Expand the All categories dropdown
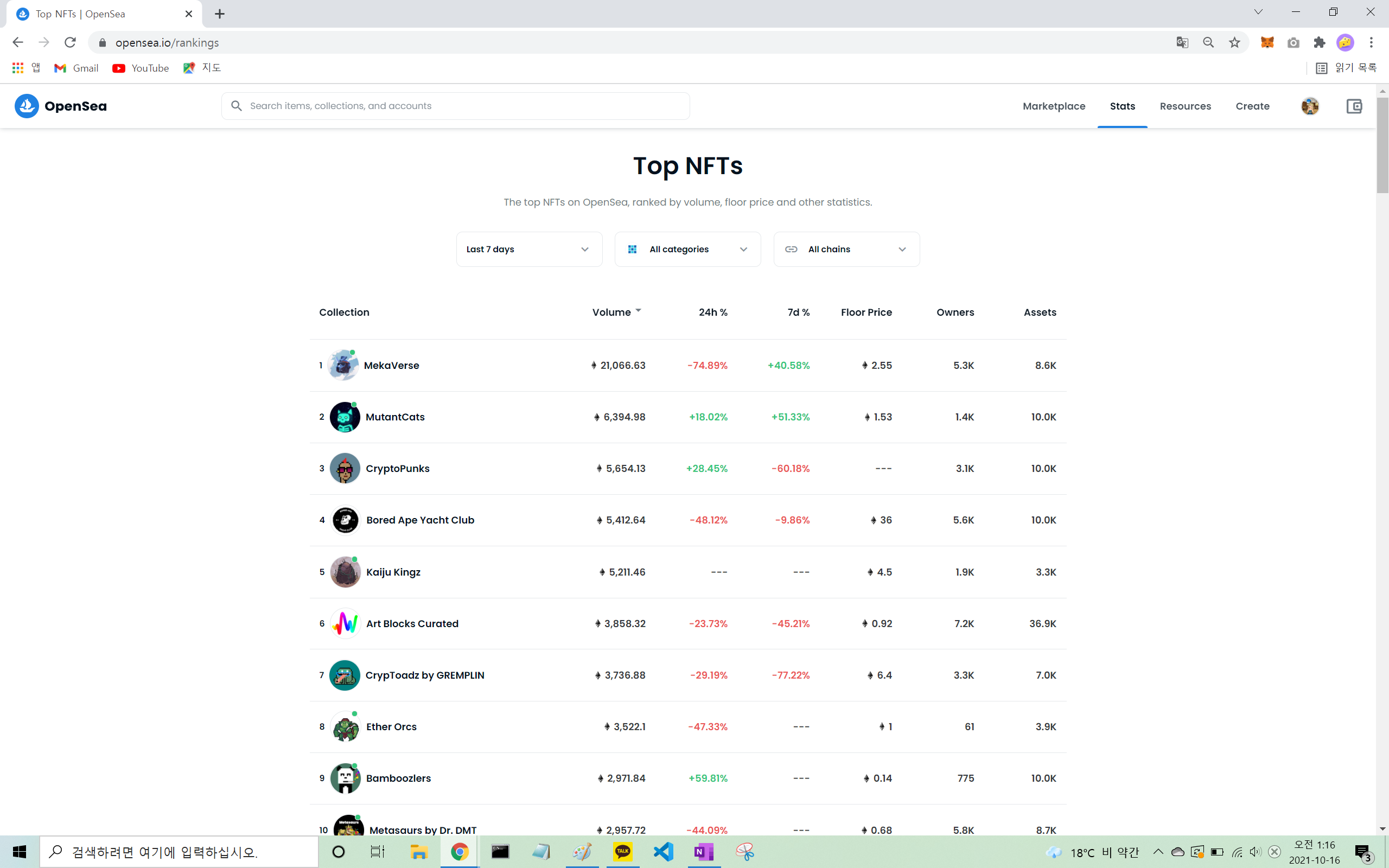Viewport: 1389px width, 868px height. pos(687,249)
